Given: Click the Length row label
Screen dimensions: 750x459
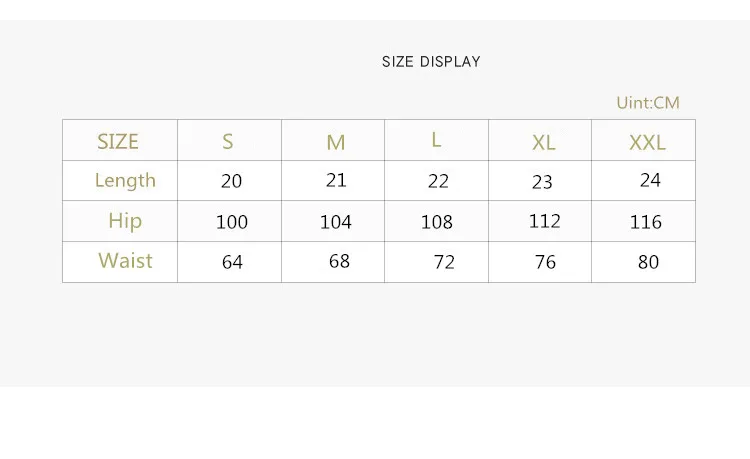Looking at the screenshot, I should coord(125,180).
